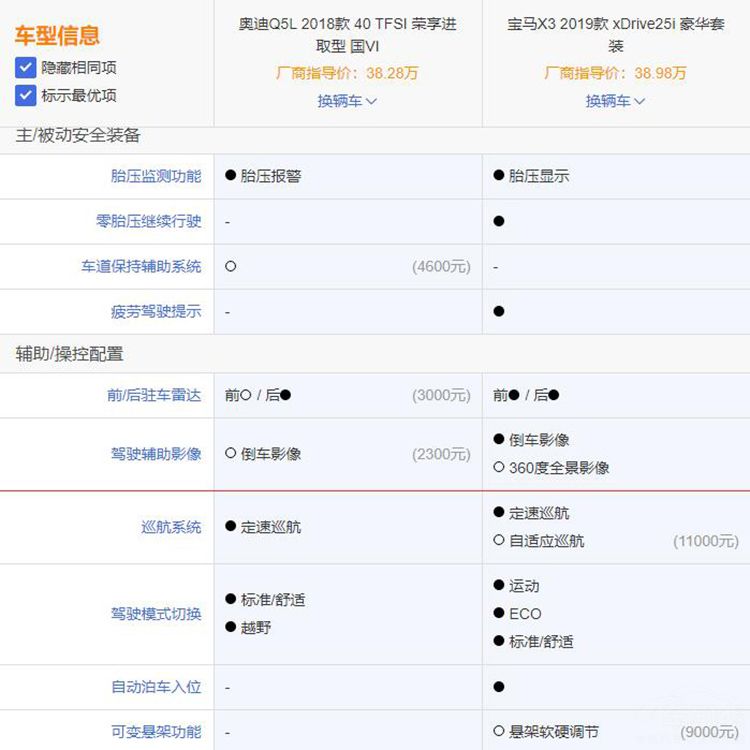Open 换辆车 dropdown under Audi Q5L
Screen dimensions: 750x750
[347, 101]
